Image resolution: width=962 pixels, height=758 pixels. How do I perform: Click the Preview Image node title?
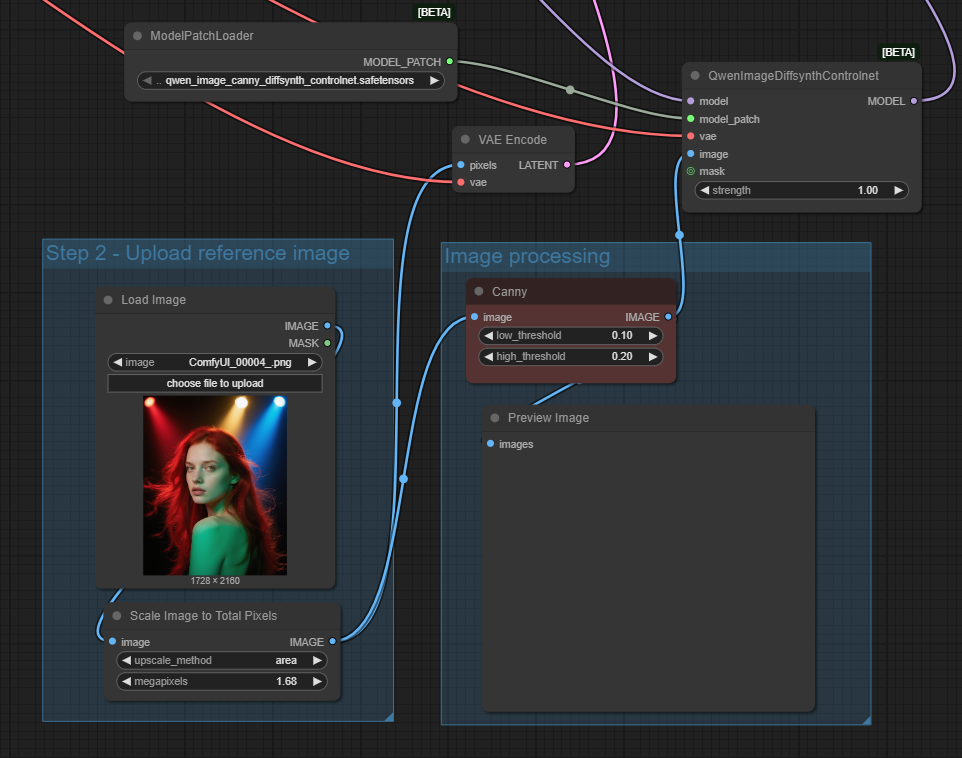(548, 418)
